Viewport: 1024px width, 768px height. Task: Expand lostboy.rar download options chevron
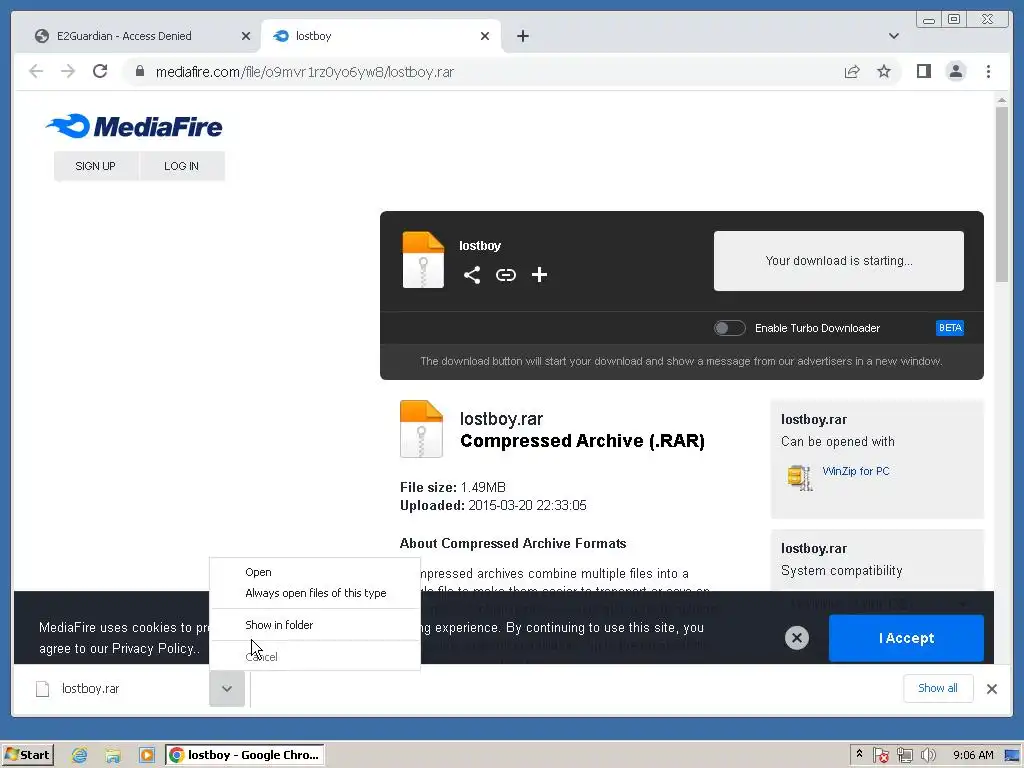click(x=227, y=688)
